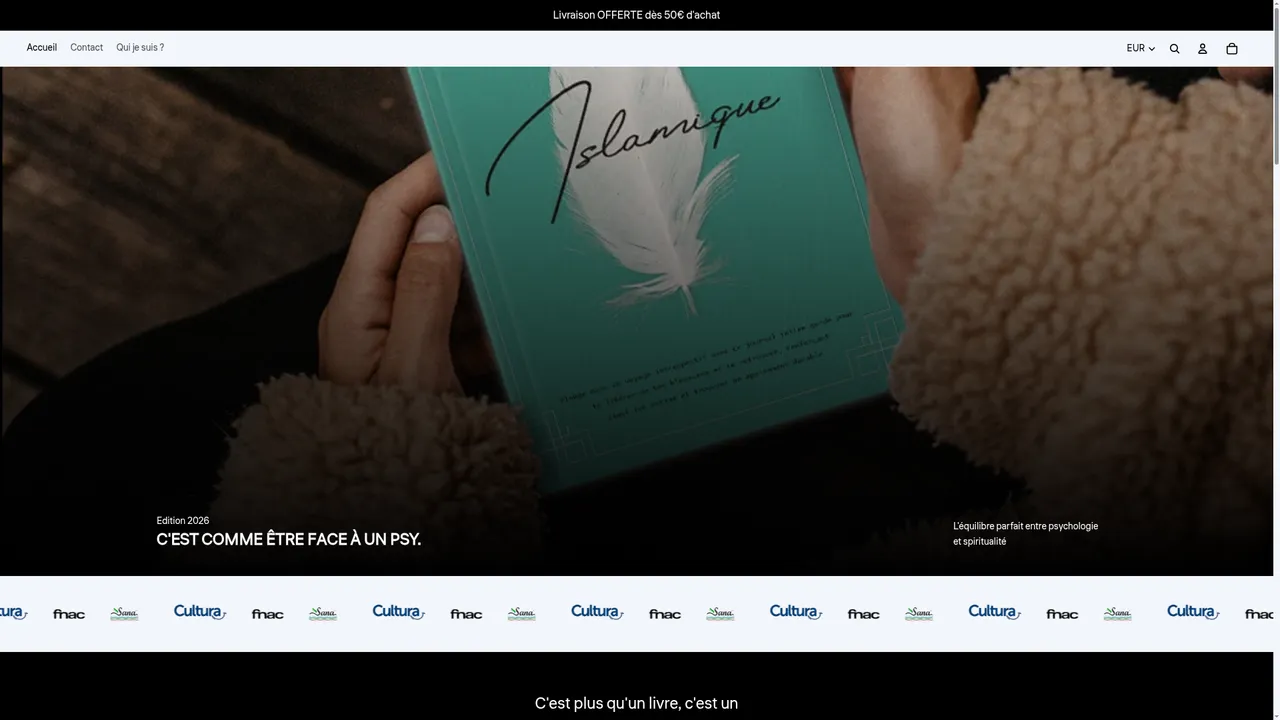The height and width of the screenshot is (720, 1280).
Task: Click the fnac logo after second Cultura
Action: click(x=466, y=614)
